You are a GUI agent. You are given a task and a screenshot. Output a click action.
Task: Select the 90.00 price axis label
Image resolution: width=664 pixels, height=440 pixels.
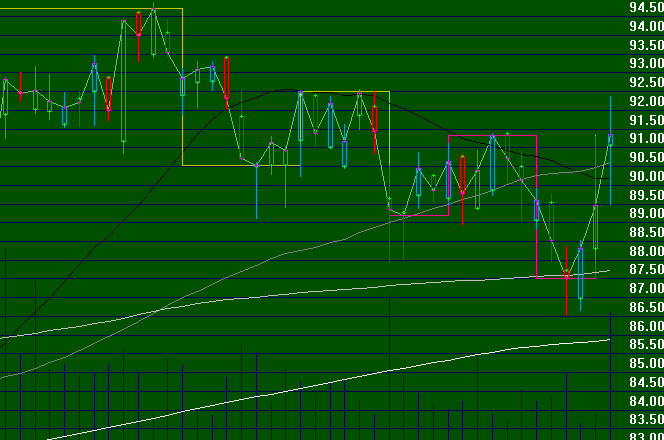[x=647, y=176]
